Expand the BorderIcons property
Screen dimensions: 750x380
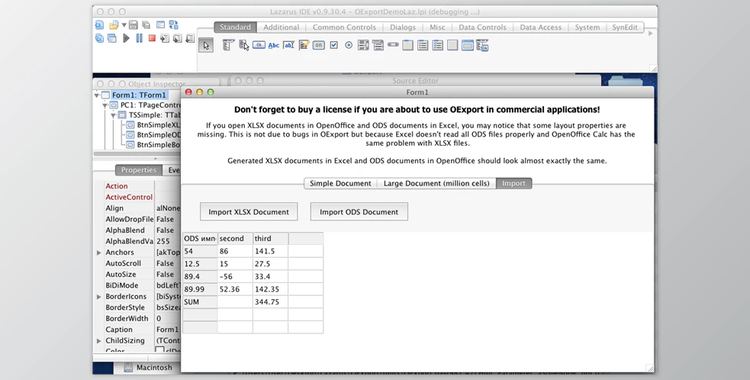(99, 296)
